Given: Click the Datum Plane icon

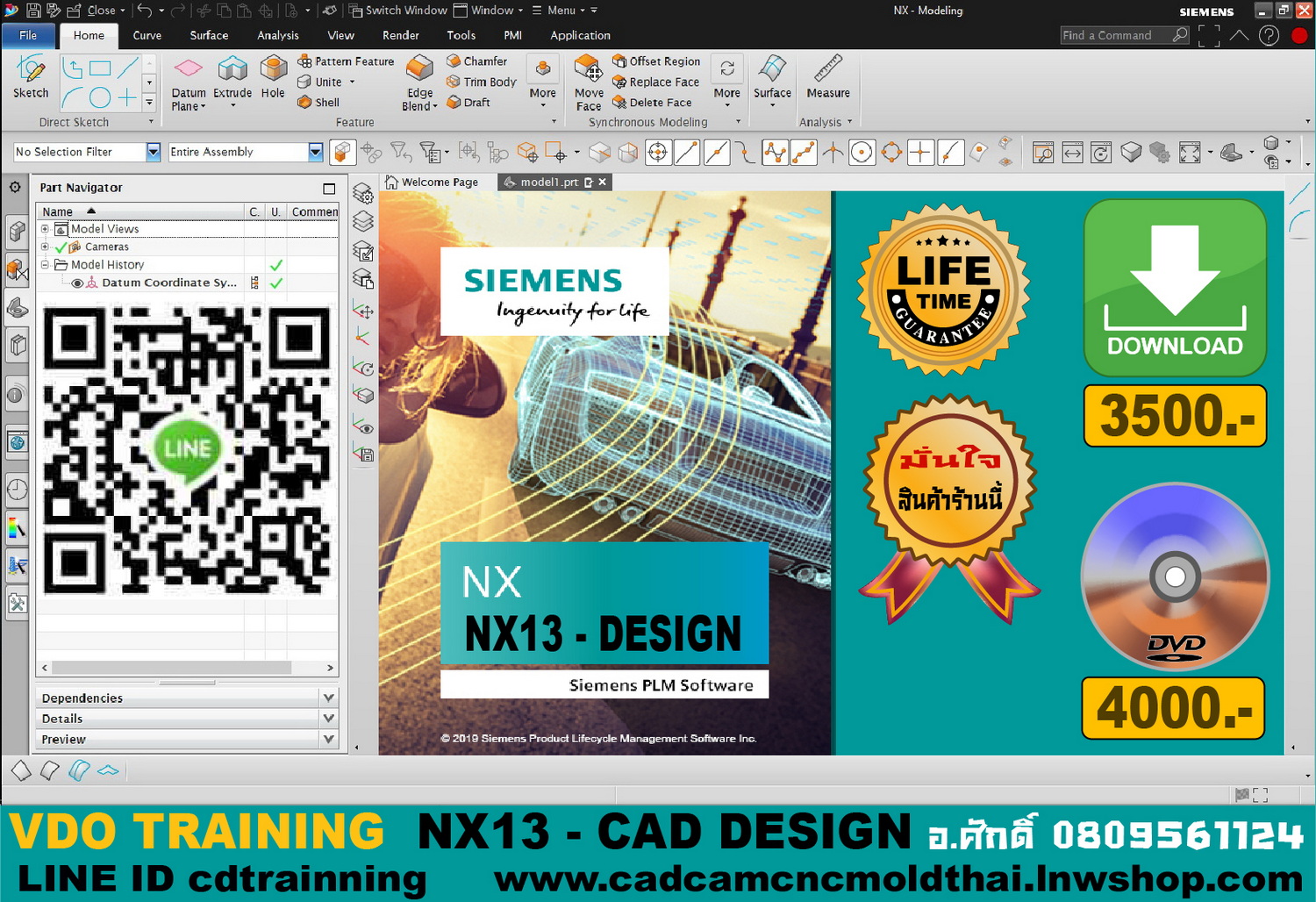Looking at the screenshot, I should (x=188, y=70).
